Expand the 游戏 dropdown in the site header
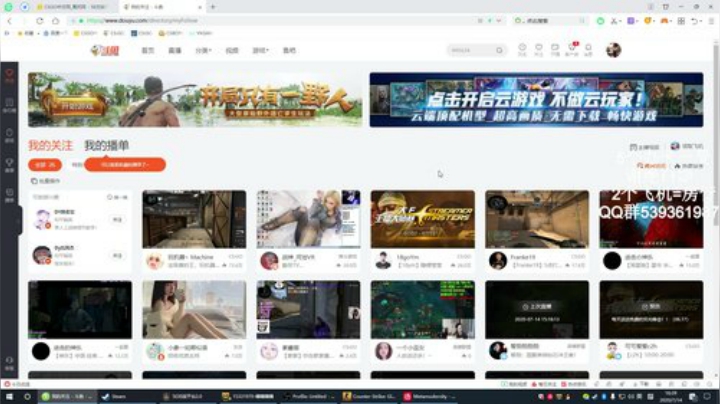Screen dimensions: 720x404 (x=260, y=50)
